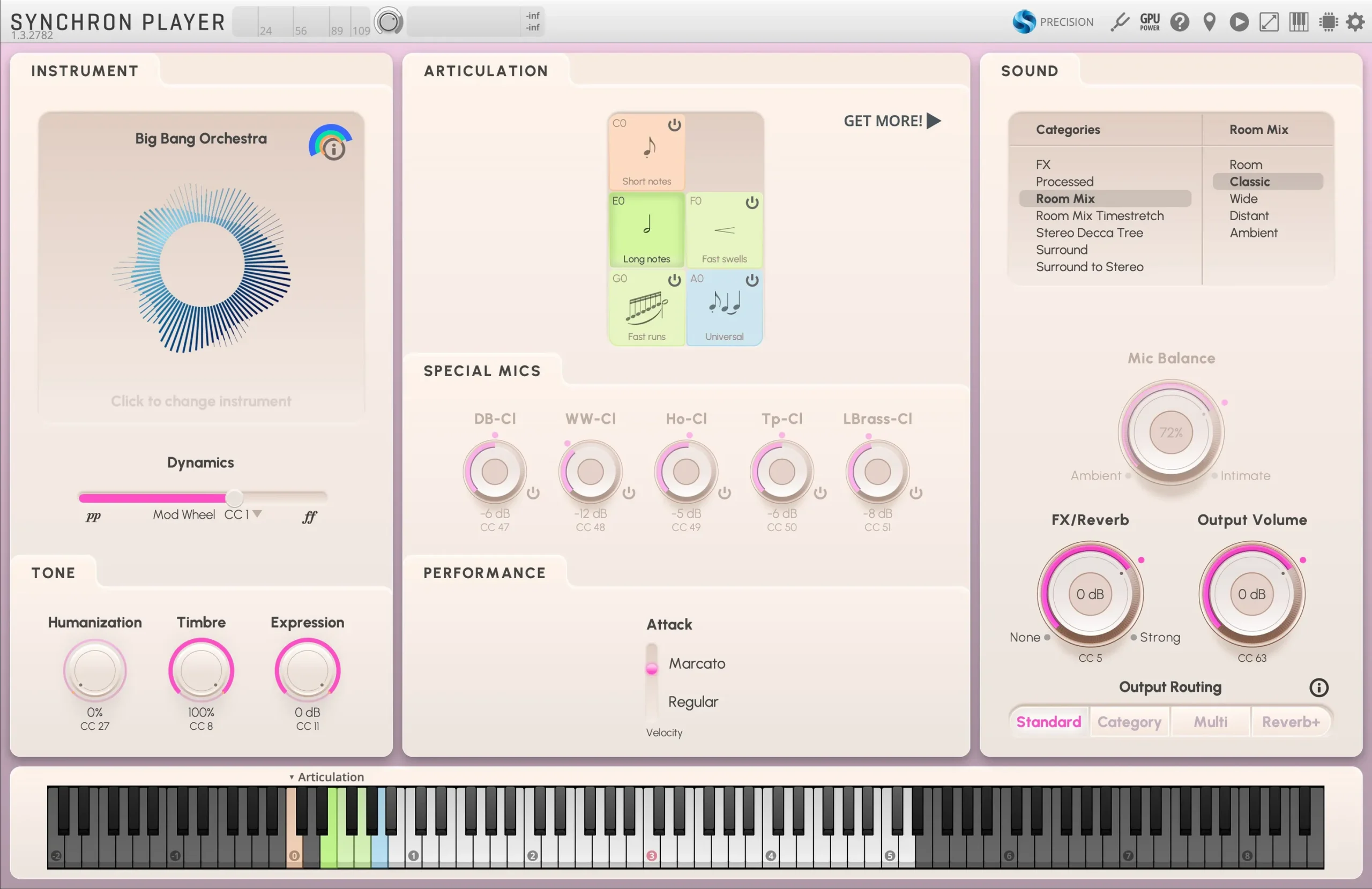The image size is (1372, 889).
Task: Collapse the Articulation keyboard triangle
Action: click(292, 777)
